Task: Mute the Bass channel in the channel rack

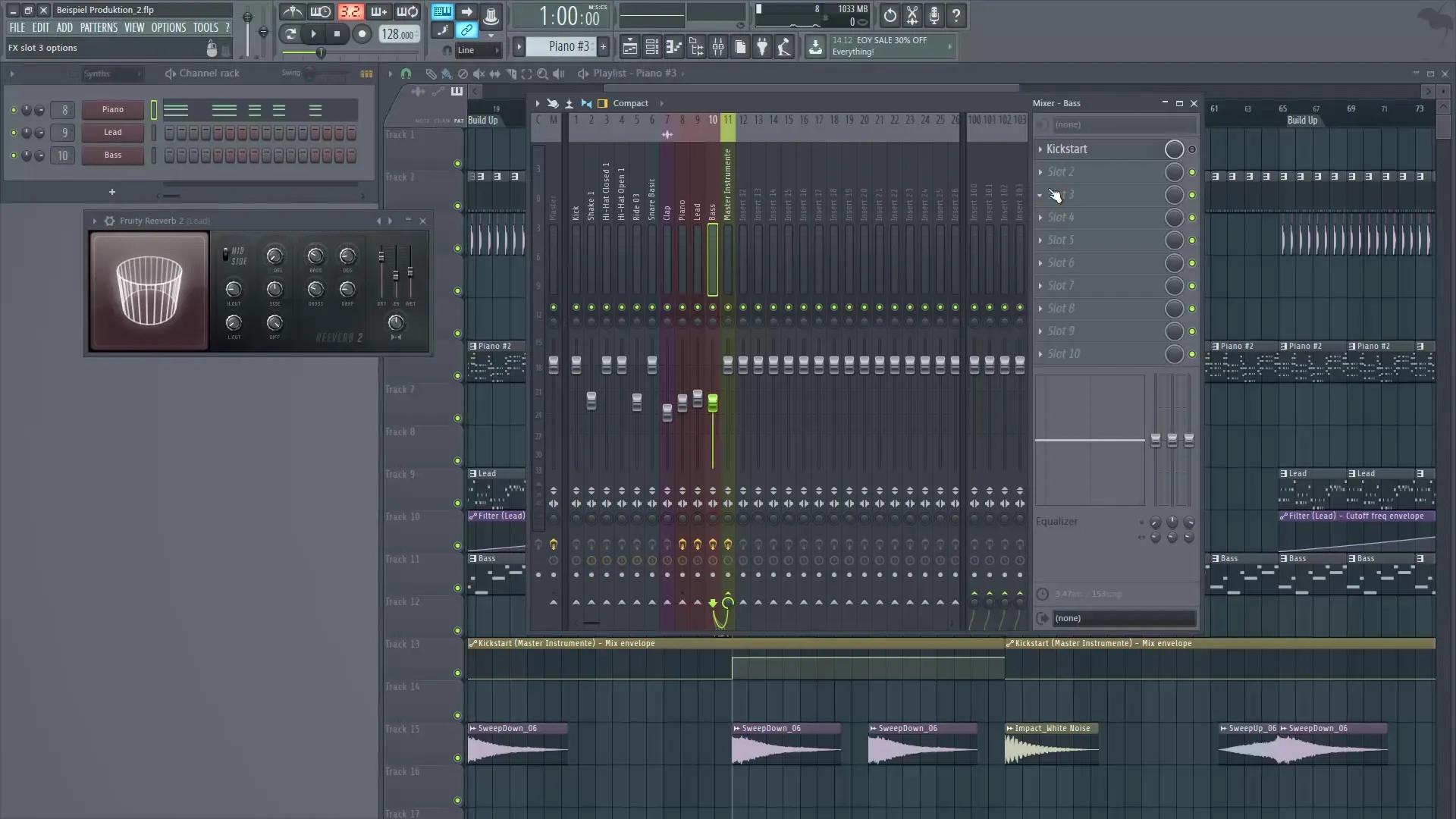Action: 13,155
